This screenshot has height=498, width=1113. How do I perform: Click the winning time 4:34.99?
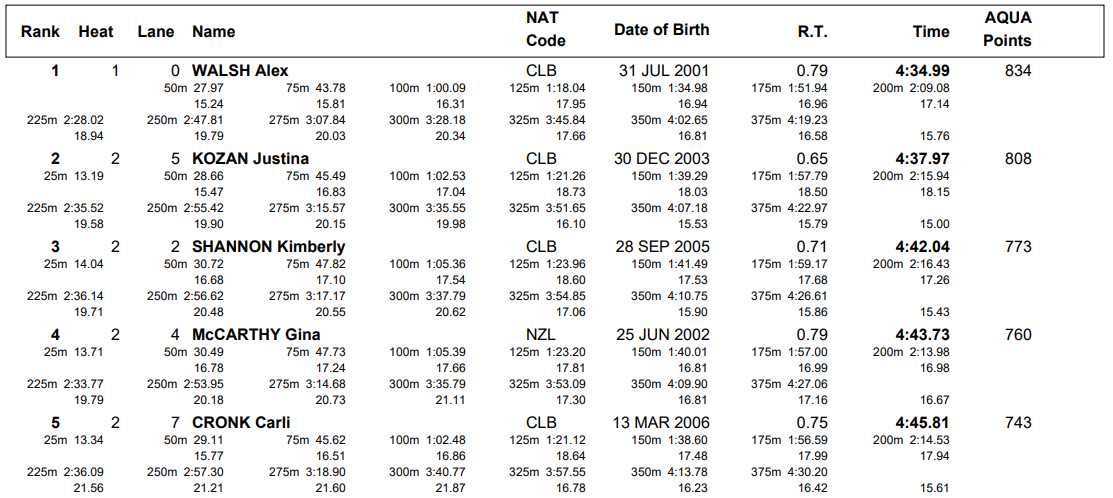(923, 71)
